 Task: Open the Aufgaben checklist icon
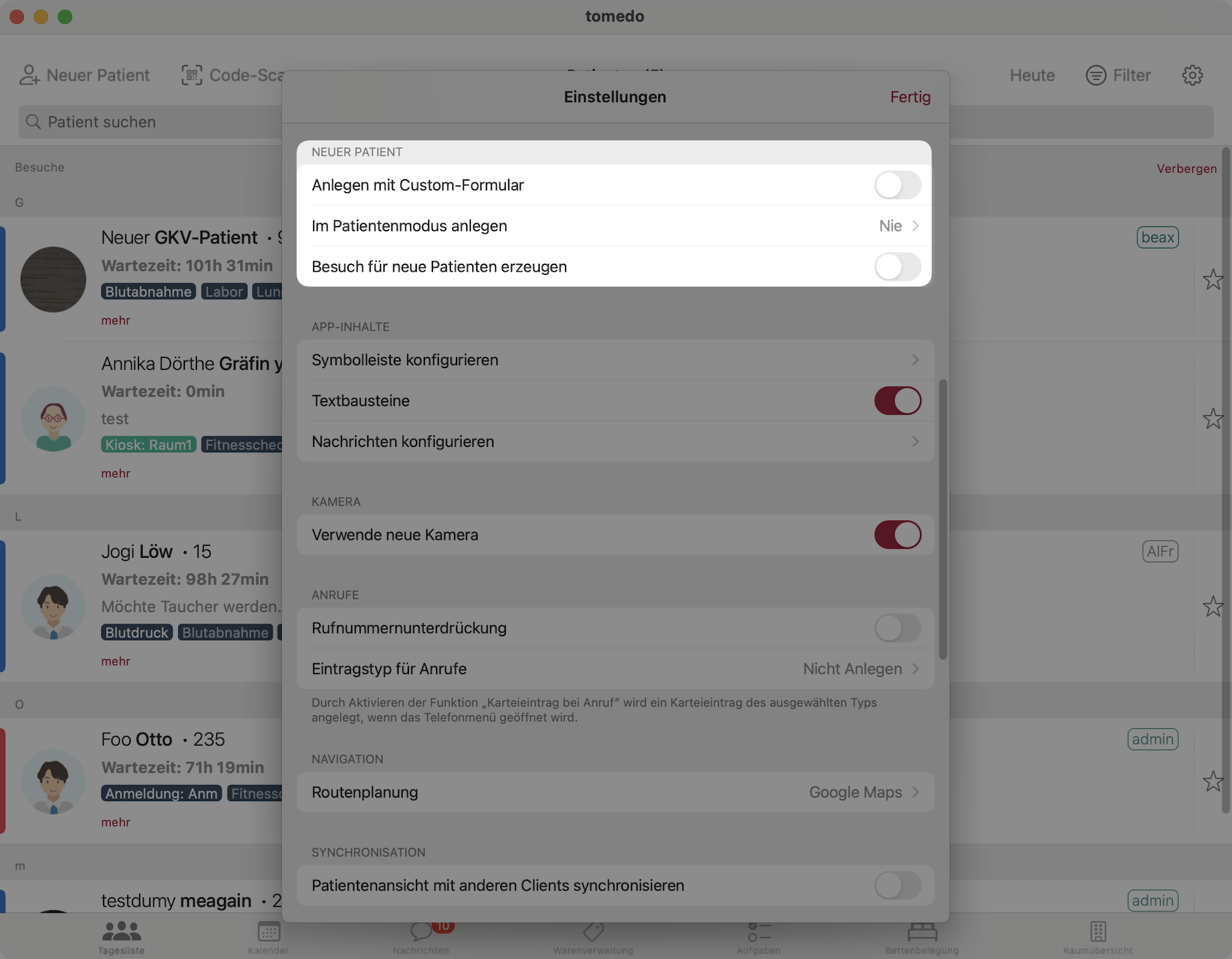(759, 931)
